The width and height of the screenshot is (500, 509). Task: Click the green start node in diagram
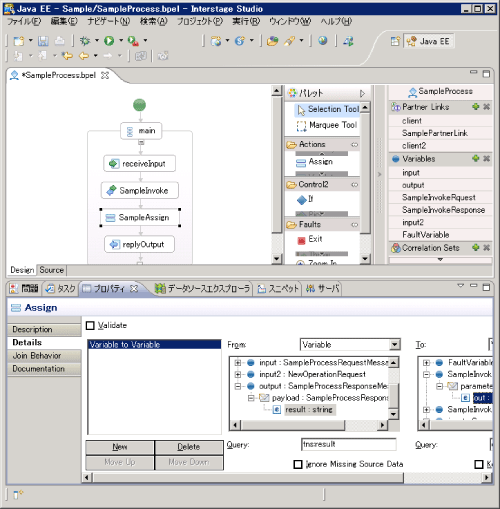point(139,105)
